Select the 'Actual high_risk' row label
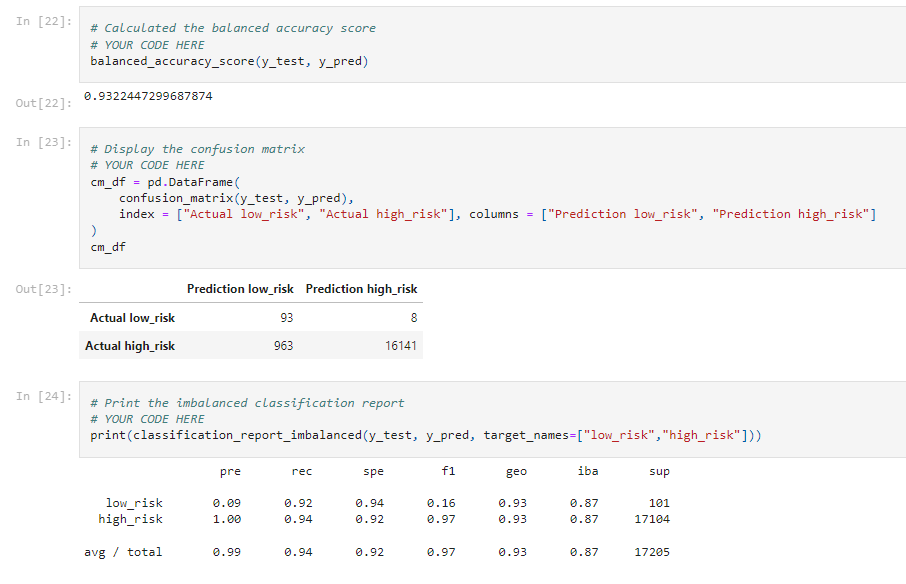The image size is (906, 584). click(129, 345)
